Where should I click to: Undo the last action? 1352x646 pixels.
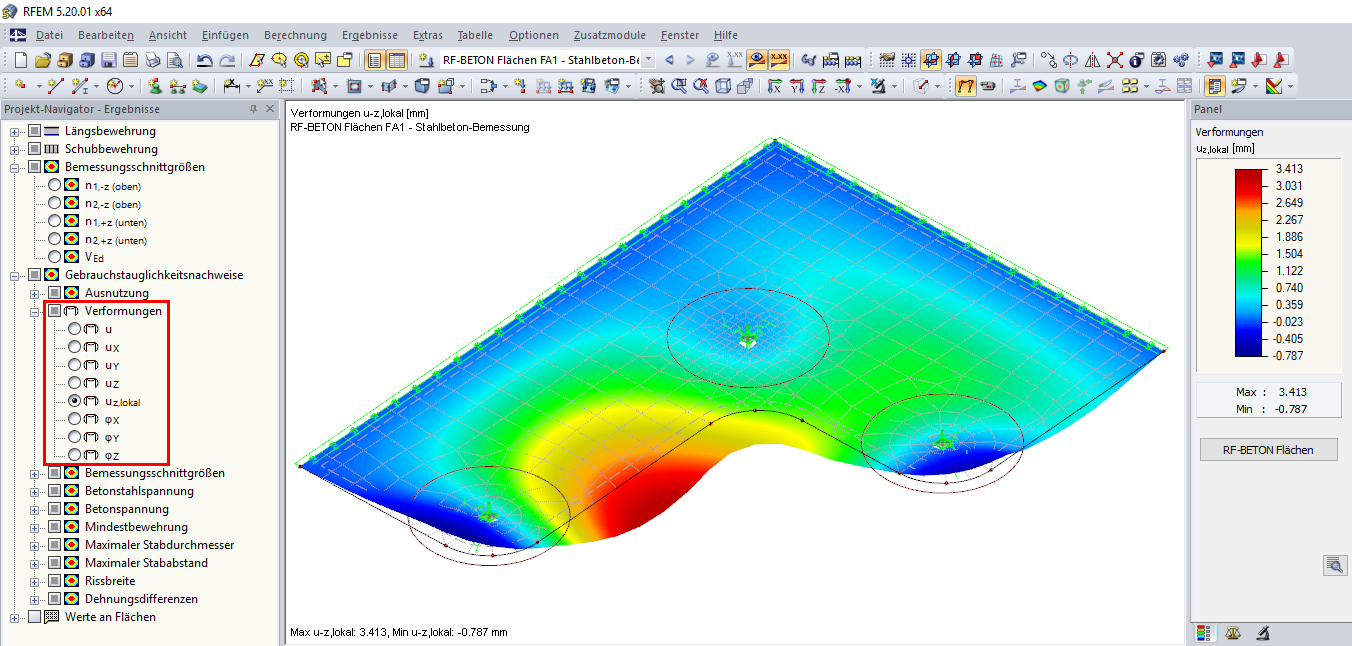coord(205,60)
